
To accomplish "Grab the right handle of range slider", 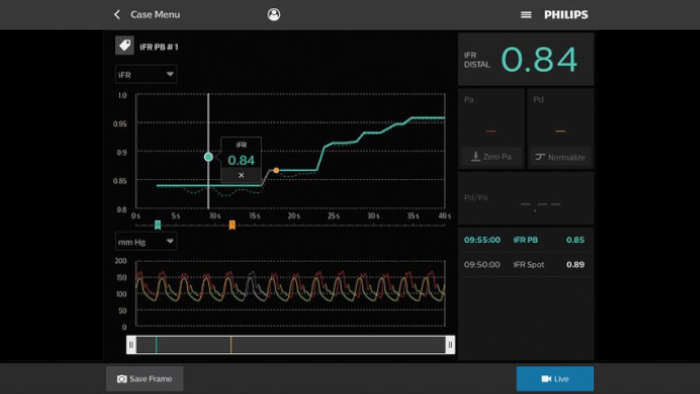I will 450,345.
